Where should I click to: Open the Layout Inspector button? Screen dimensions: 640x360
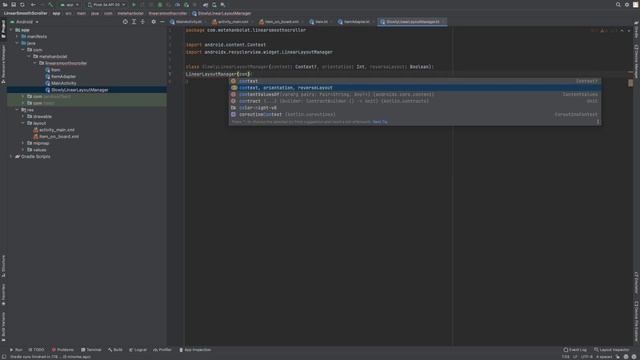coord(612,350)
